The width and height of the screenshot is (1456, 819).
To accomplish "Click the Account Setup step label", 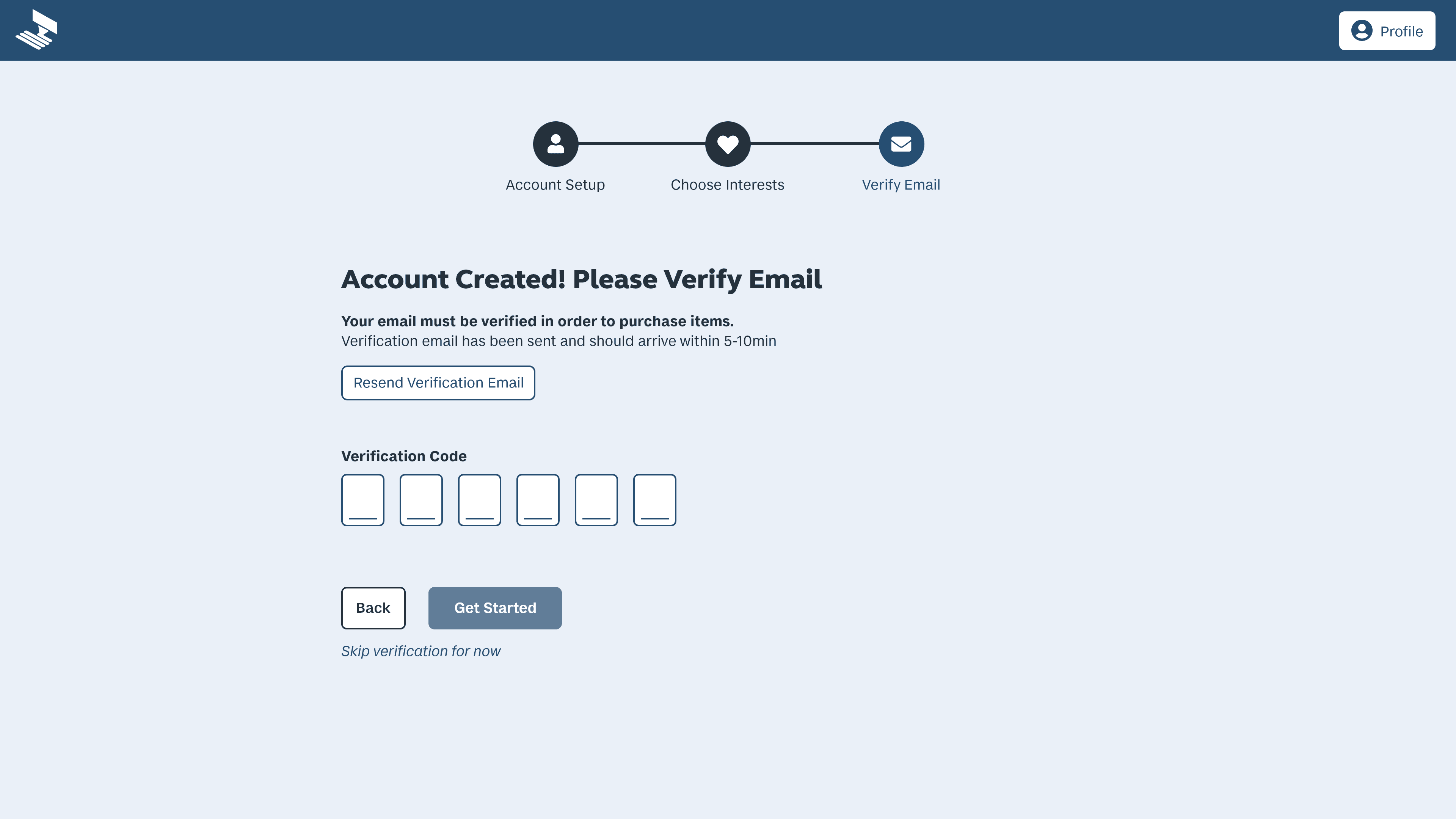I will (x=555, y=184).
